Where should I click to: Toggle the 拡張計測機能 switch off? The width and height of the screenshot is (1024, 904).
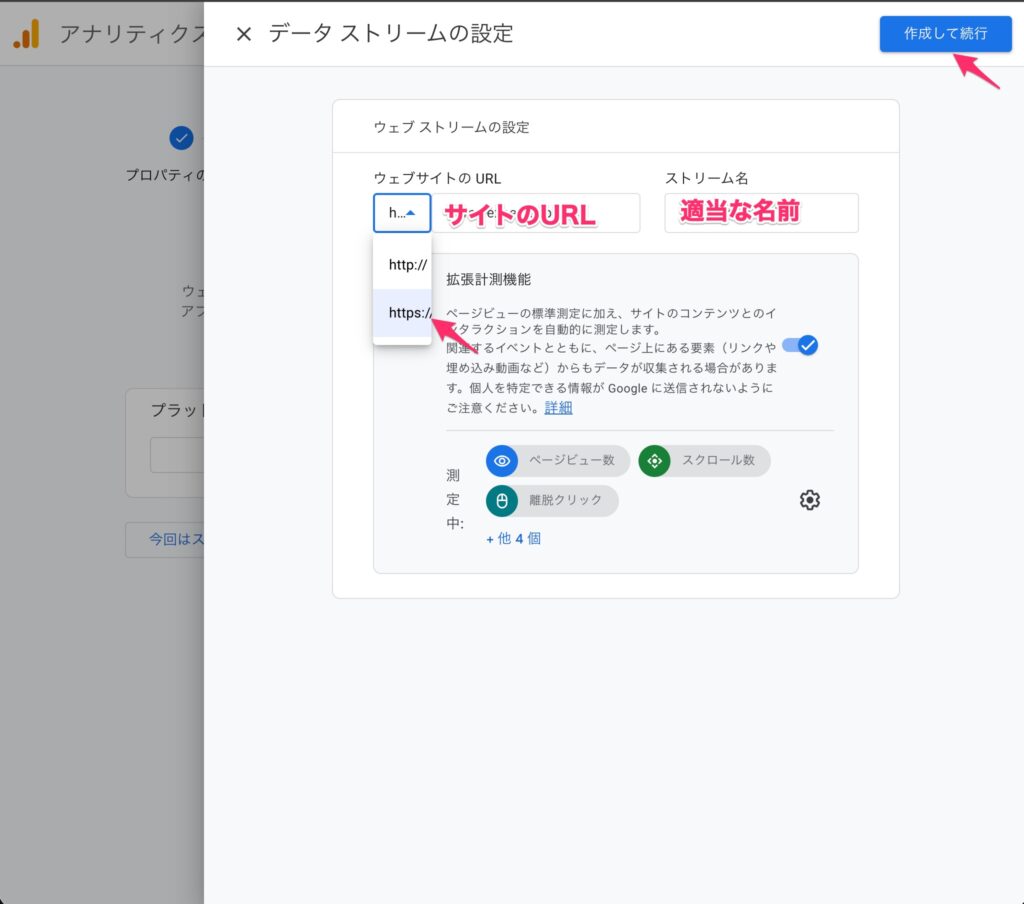[800, 345]
